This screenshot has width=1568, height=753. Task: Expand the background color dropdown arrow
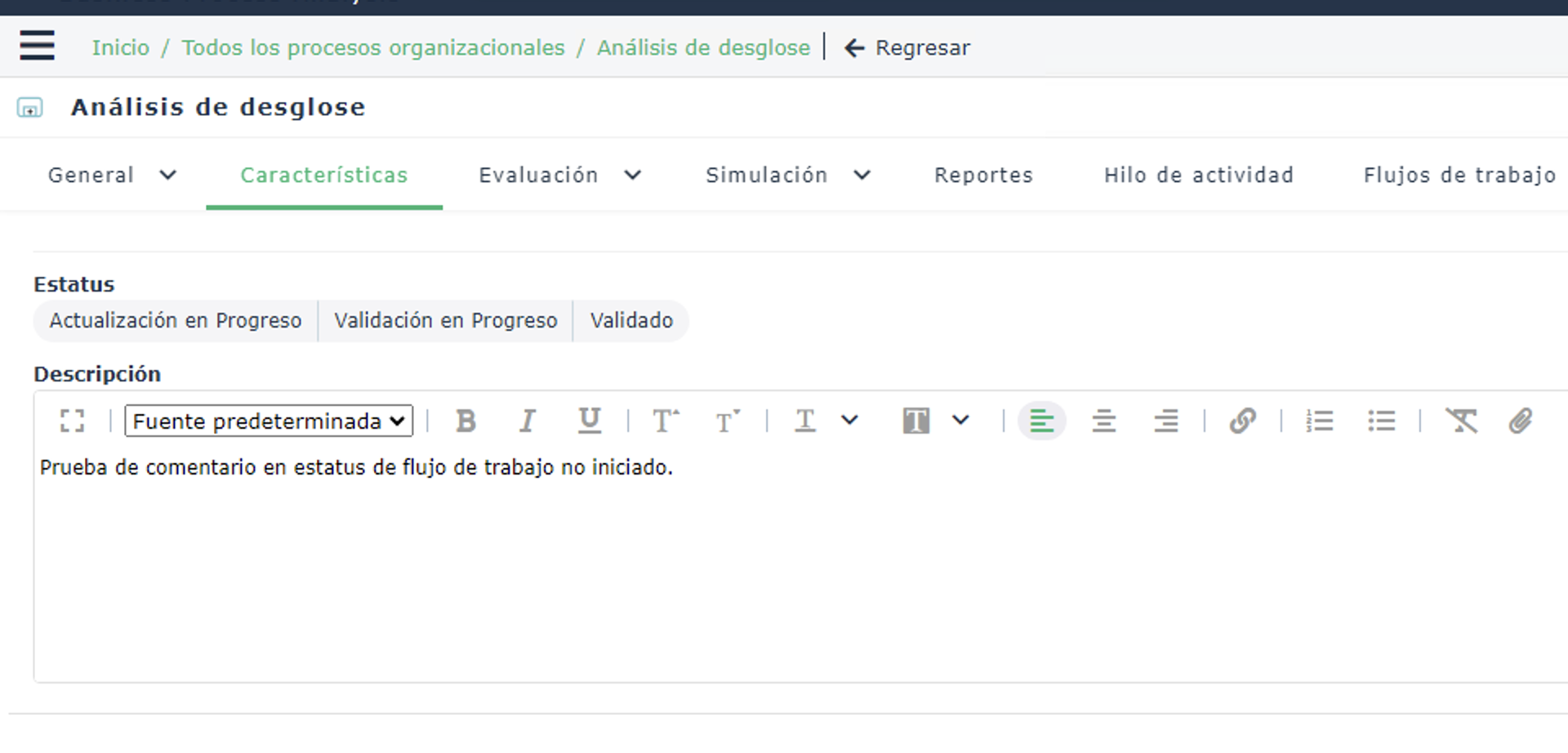coord(961,421)
